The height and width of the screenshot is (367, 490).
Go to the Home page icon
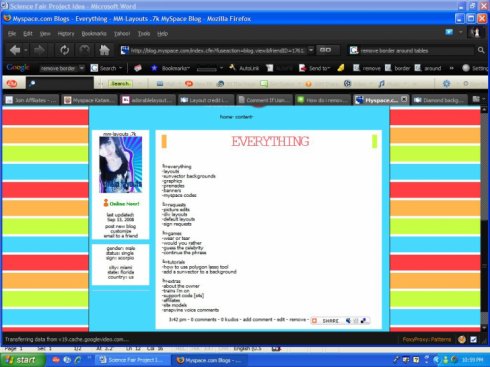coord(104,50)
